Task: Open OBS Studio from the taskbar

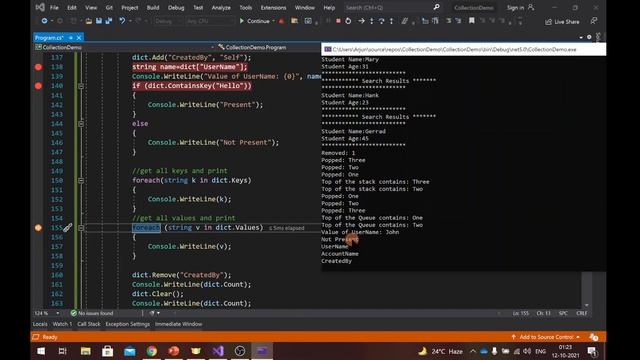Action: click(240, 351)
